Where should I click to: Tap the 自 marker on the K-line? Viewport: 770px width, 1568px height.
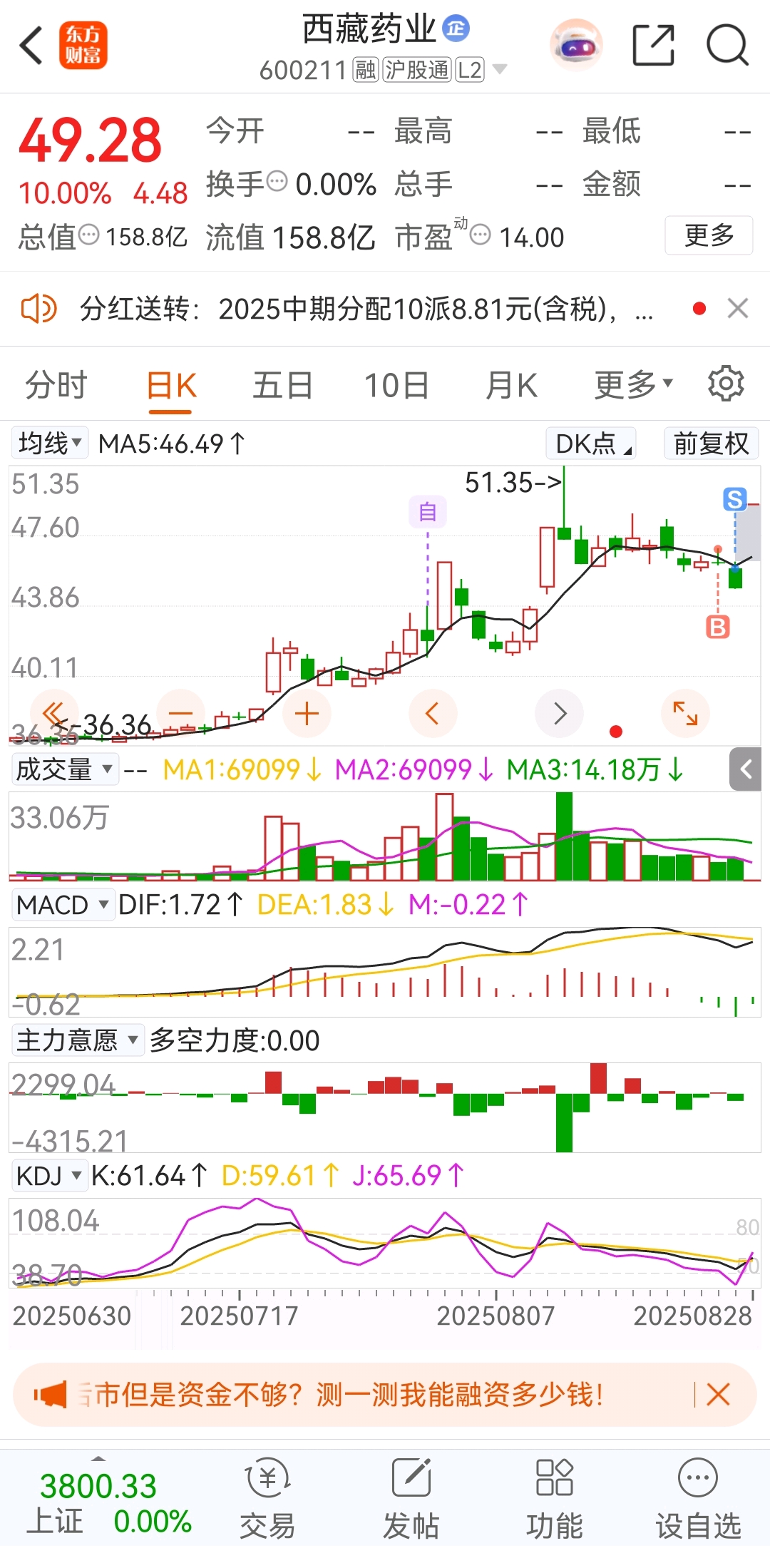pyautogui.click(x=428, y=511)
